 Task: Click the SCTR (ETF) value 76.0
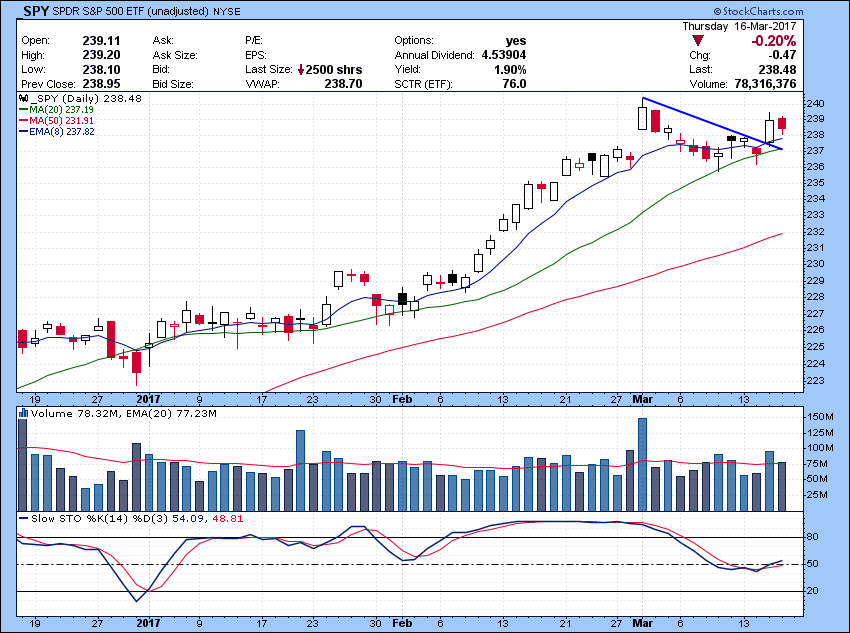tap(514, 84)
